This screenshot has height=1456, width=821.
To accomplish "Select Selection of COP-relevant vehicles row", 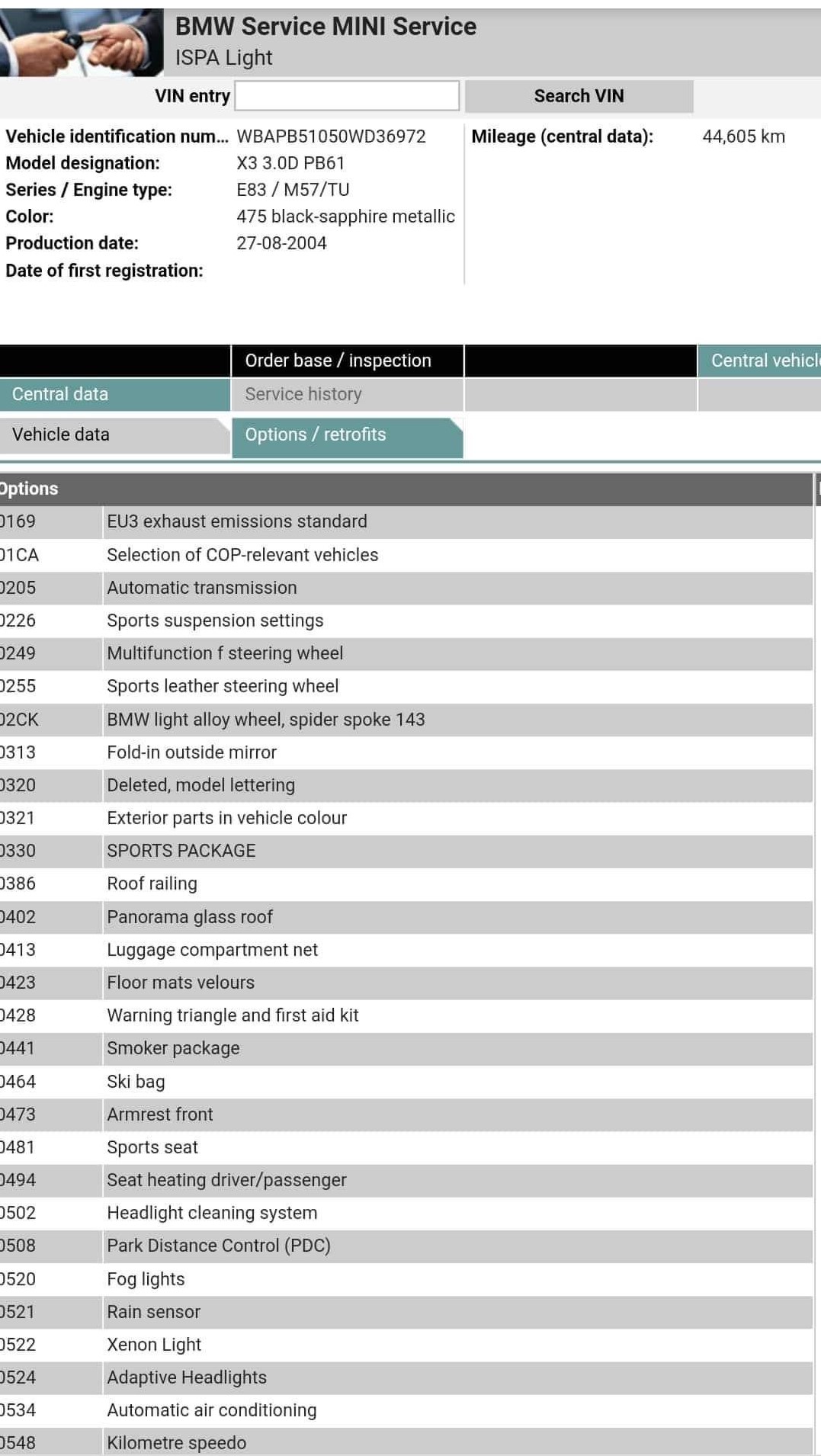I will tap(406, 555).
